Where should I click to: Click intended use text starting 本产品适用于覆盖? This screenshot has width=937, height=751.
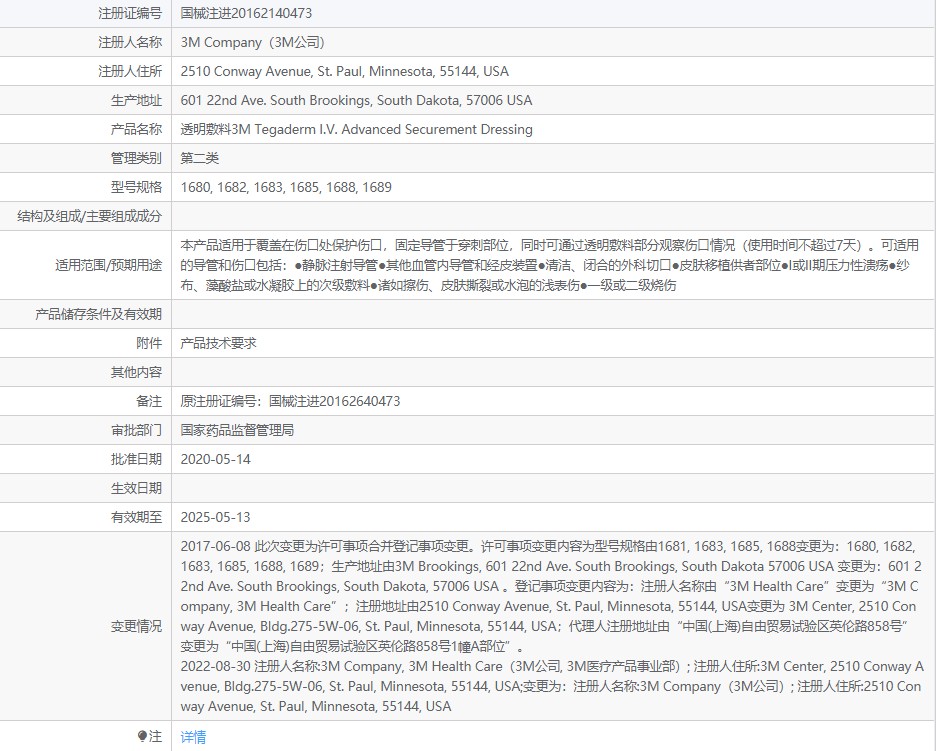550,265
